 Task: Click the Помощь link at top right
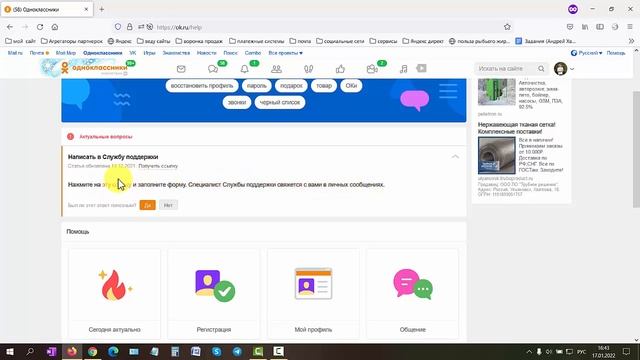click(x=616, y=53)
